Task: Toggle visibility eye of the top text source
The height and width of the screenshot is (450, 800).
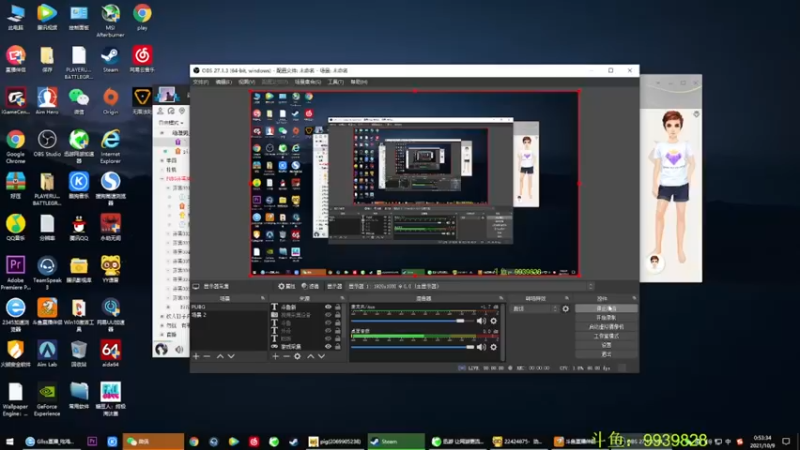Action: (x=328, y=307)
